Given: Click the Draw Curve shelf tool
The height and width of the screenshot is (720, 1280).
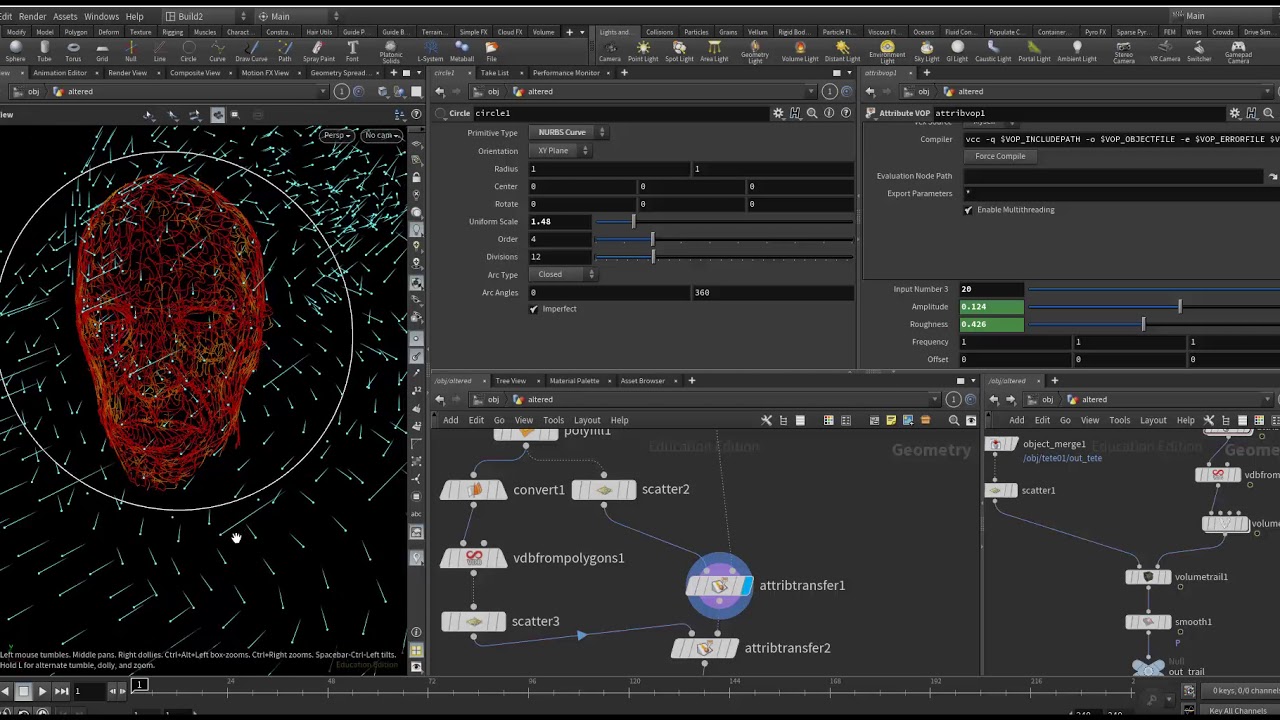Looking at the screenshot, I should 251,51.
